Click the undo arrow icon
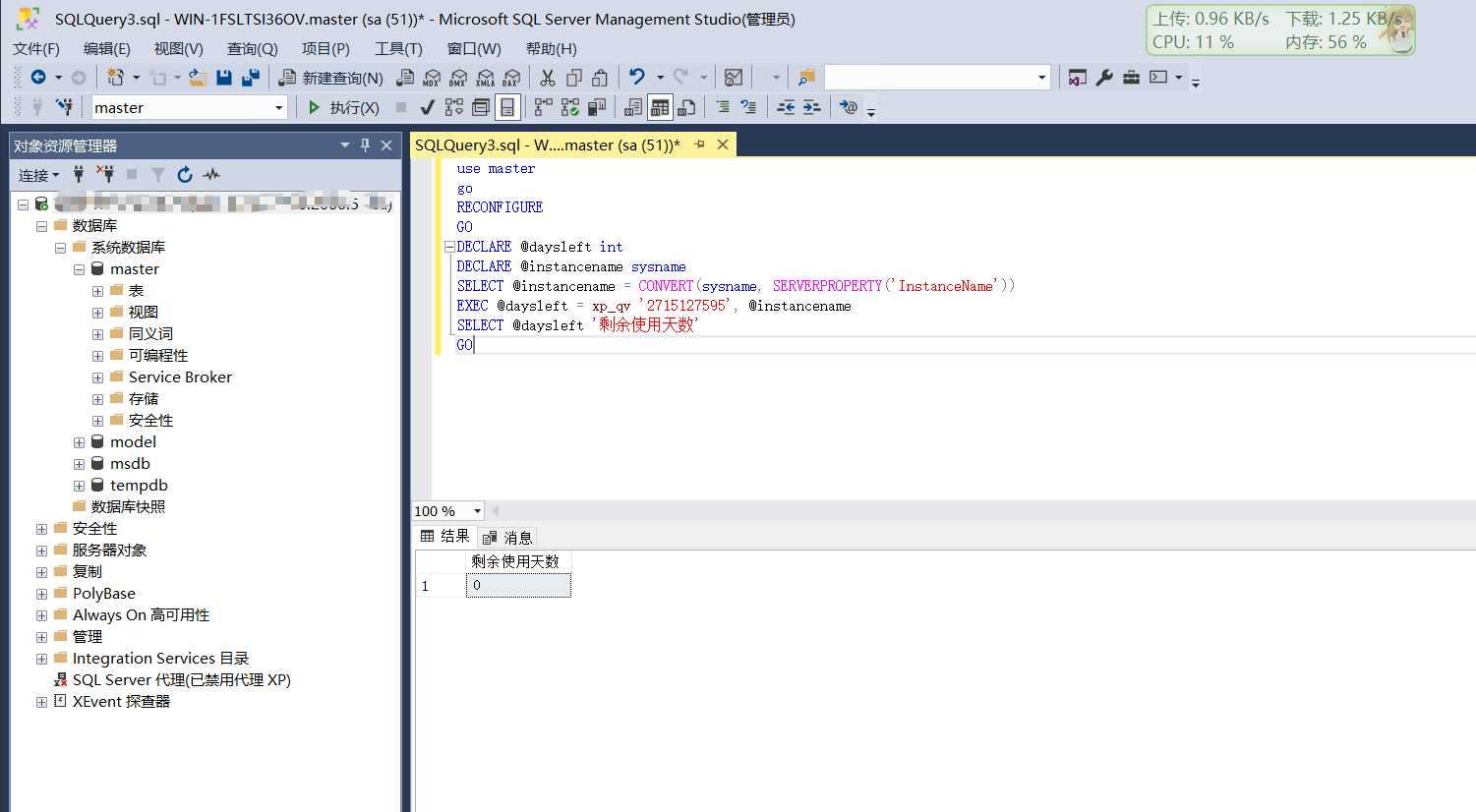This screenshot has width=1476, height=812. (637, 78)
